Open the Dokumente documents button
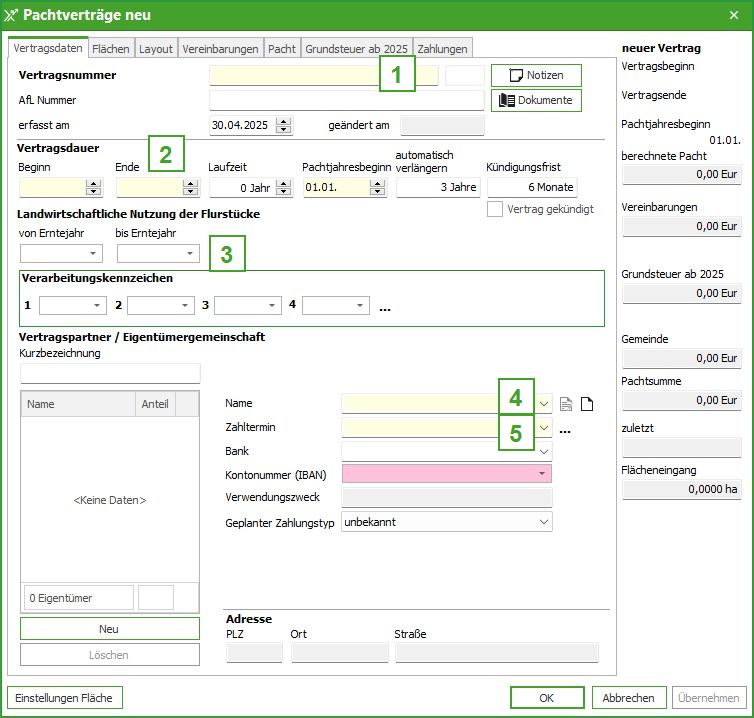 tap(536, 100)
